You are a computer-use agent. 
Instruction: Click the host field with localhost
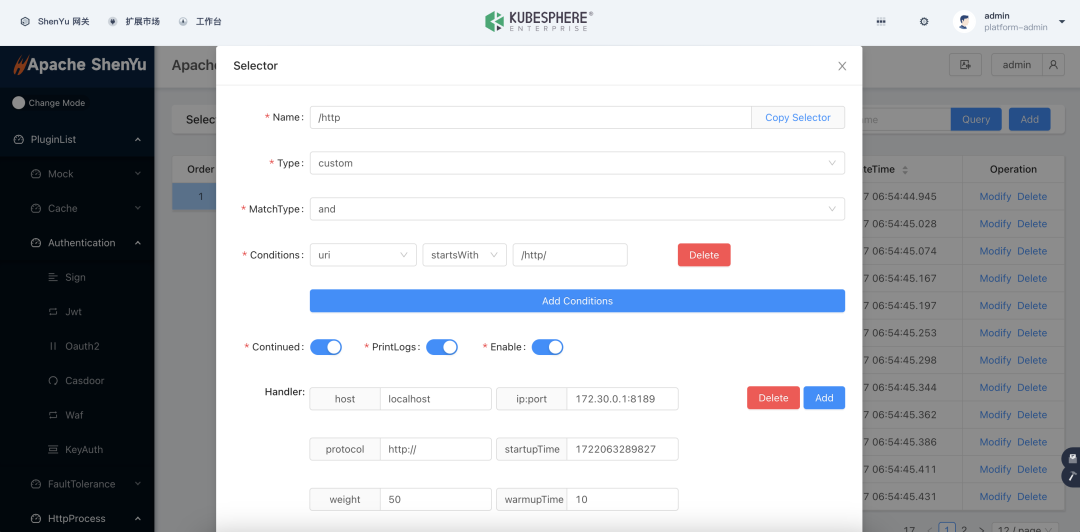tap(436, 398)
